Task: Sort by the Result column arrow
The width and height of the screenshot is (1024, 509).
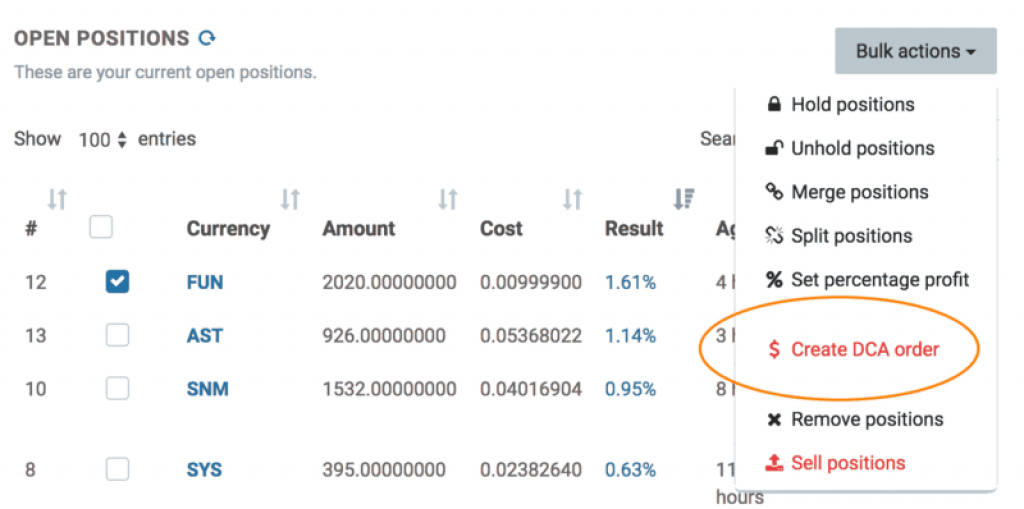Action: [x=683, y=199]
